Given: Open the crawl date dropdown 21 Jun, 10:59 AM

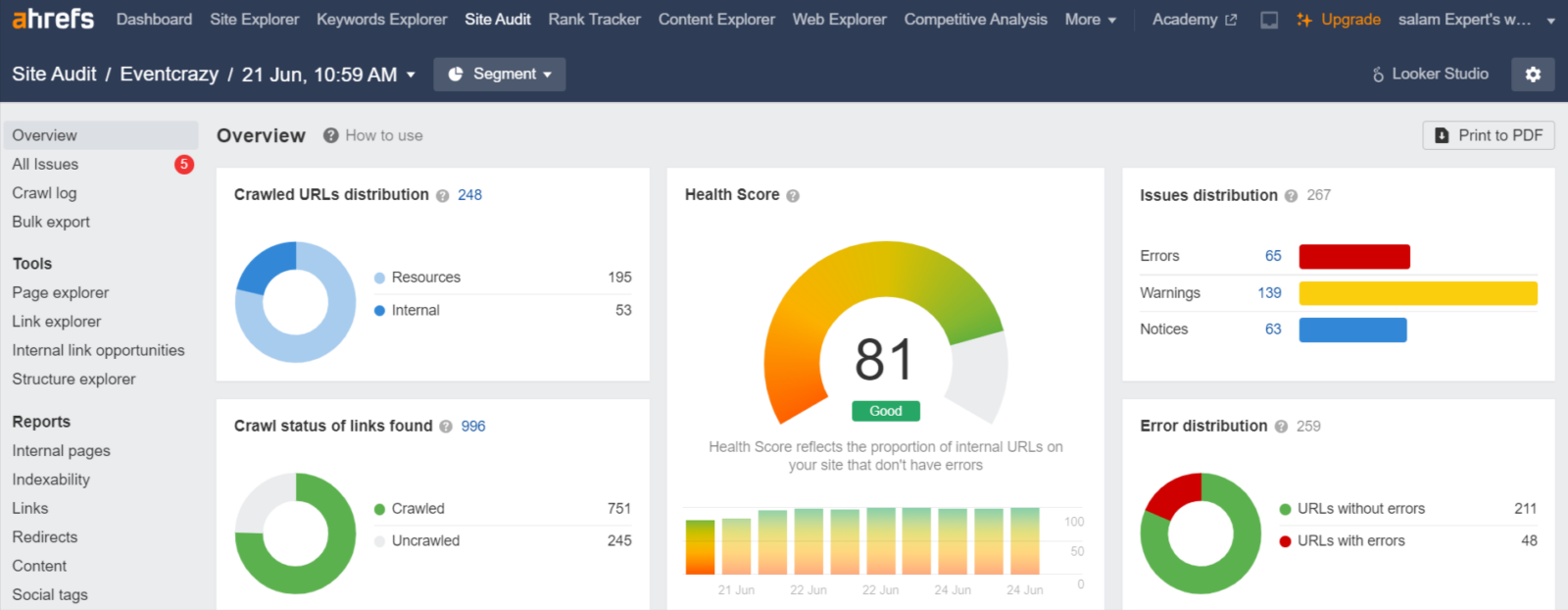Looking at the screenshot, I should coord(328,75).
